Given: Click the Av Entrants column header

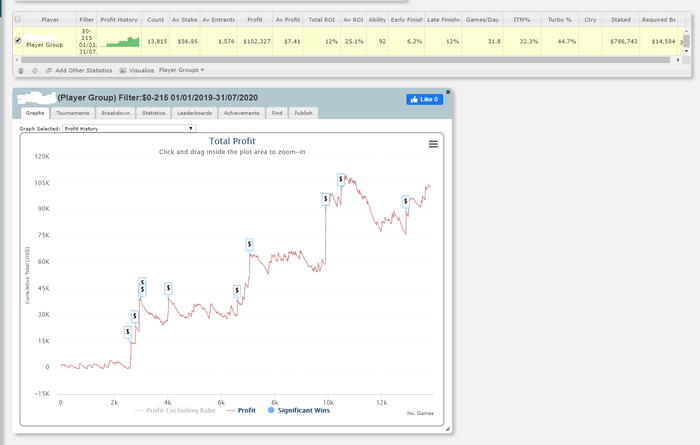Looking at the screenshot, I should click(x=218, y=20).
